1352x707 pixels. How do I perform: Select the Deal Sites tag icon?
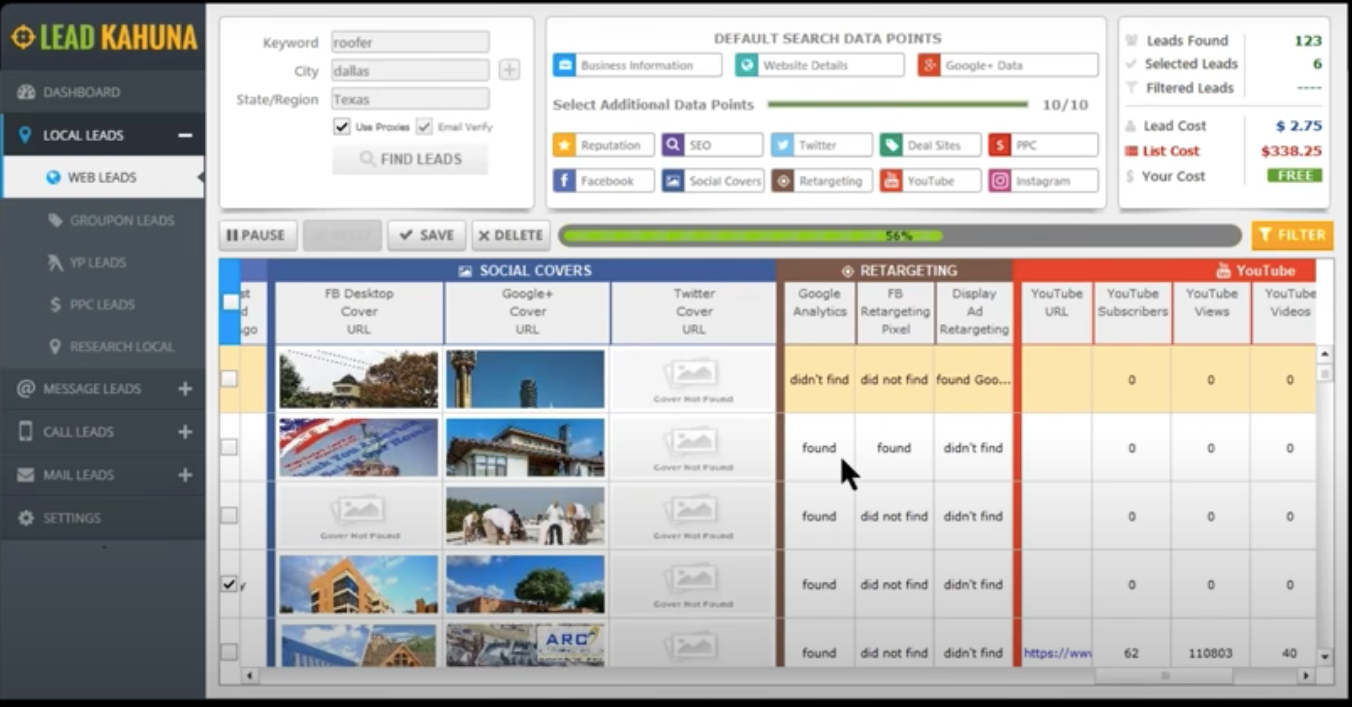(x=891, y=145)
